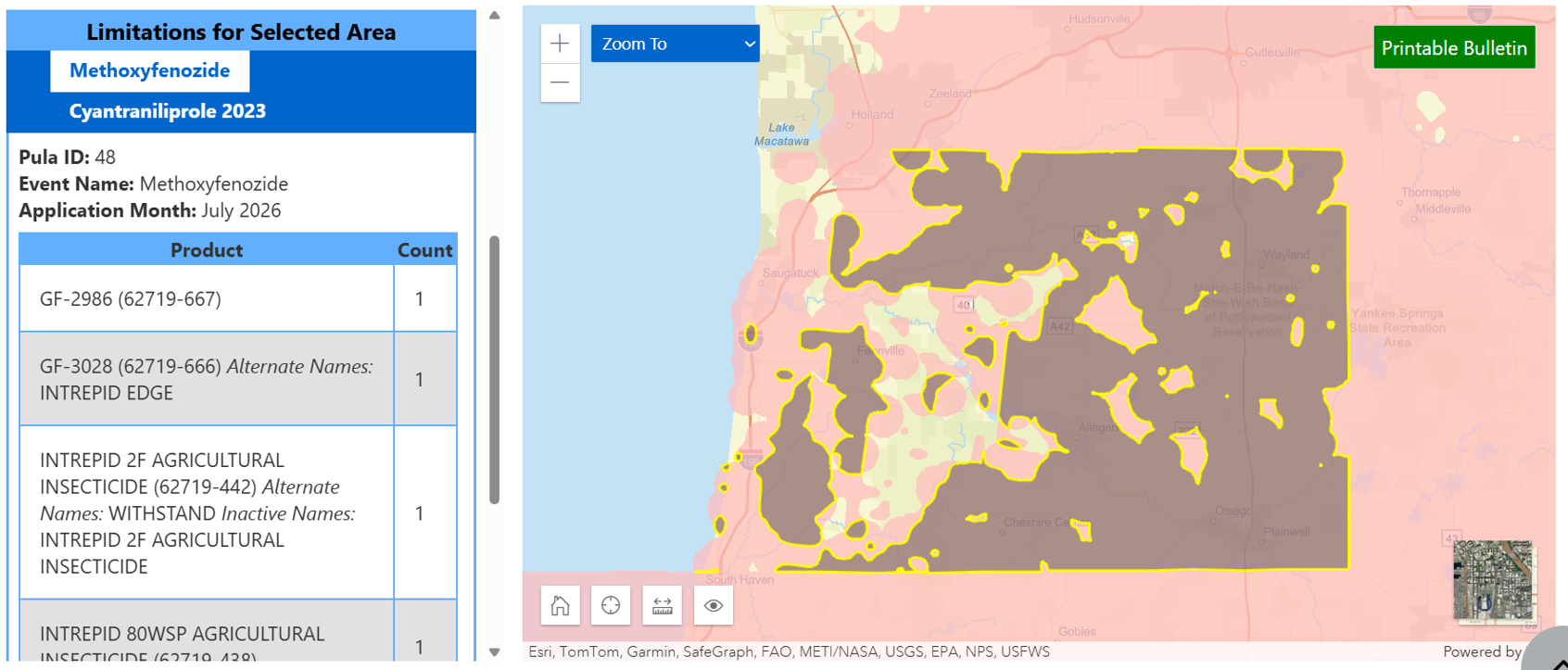Viewport: 1568px width, 670px height.
Task: Click the Esri map attribution text
Action: click(x=789, y=651)
